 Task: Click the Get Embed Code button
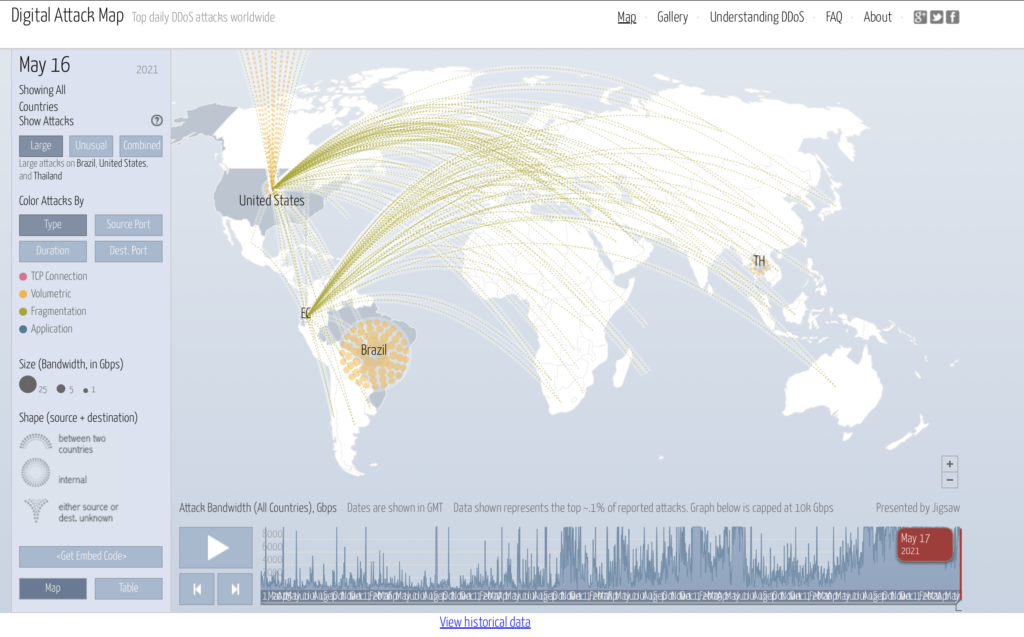90,557
